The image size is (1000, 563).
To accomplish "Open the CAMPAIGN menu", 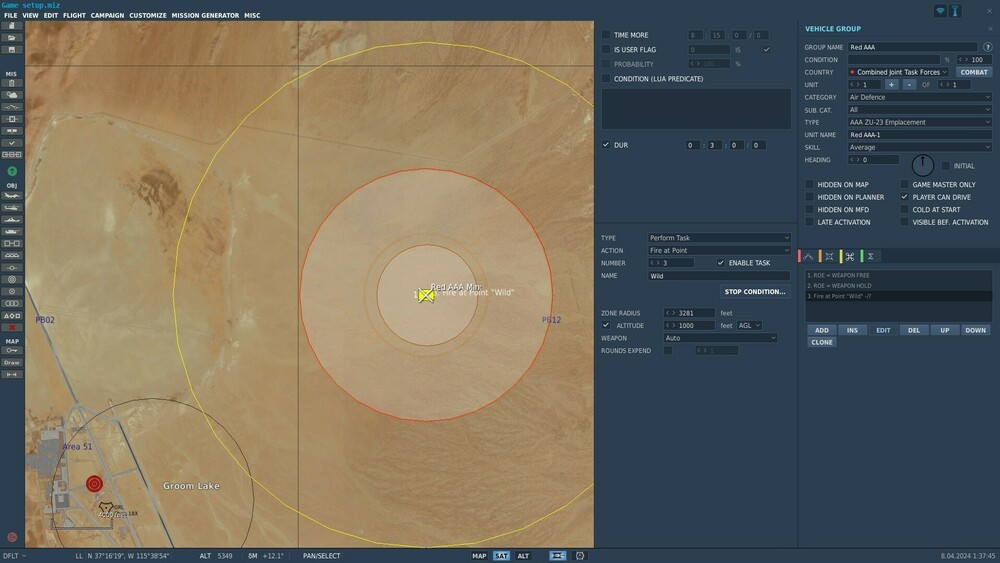I will coord(107,16).
